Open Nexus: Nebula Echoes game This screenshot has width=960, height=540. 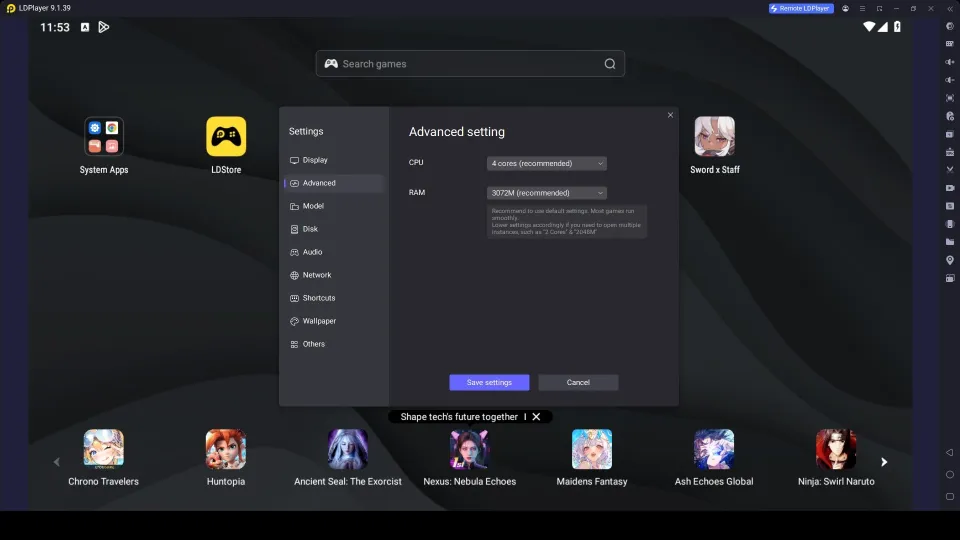coord(470,449)
